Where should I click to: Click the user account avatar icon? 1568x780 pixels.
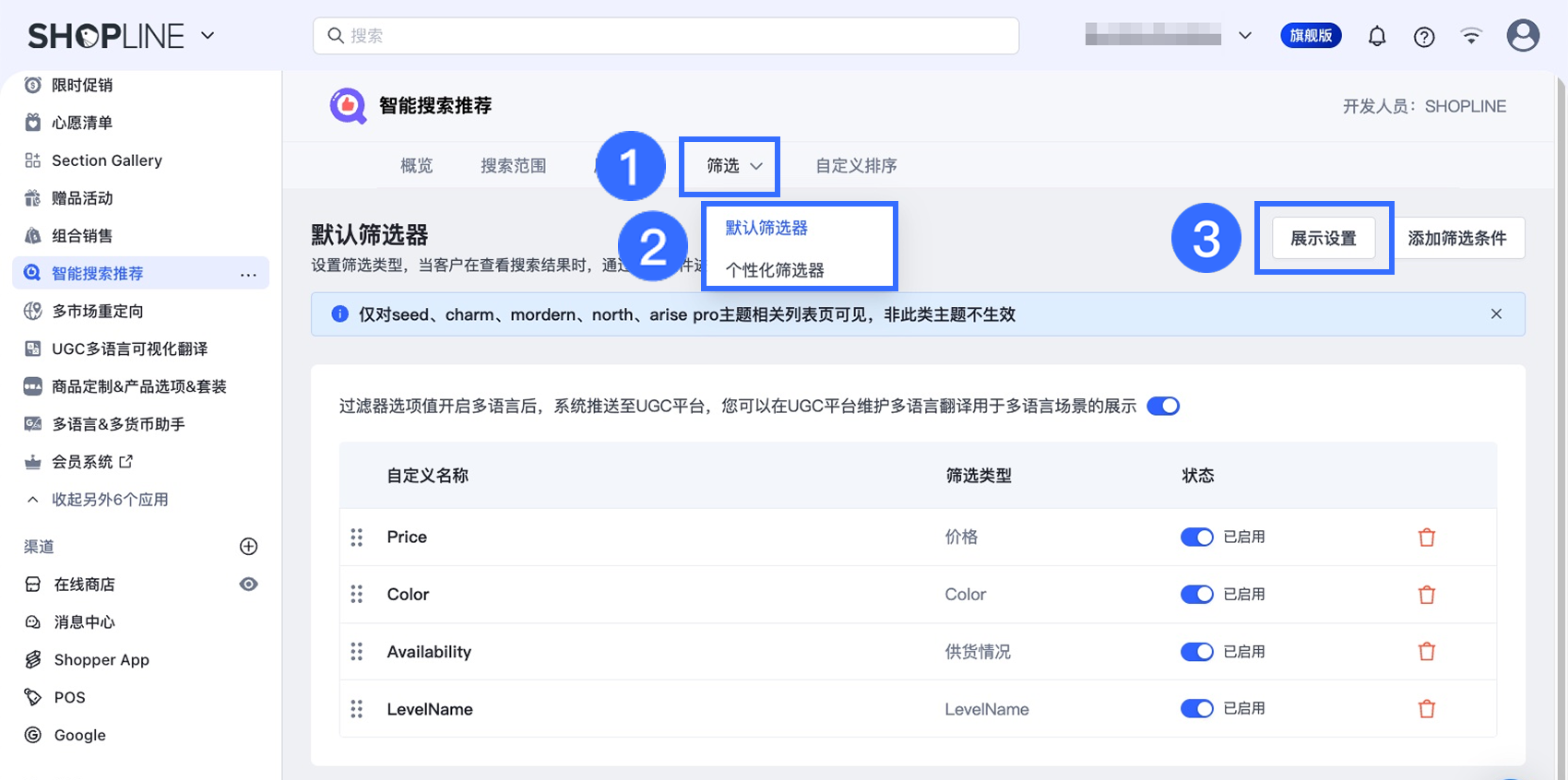click(1523, 36)
